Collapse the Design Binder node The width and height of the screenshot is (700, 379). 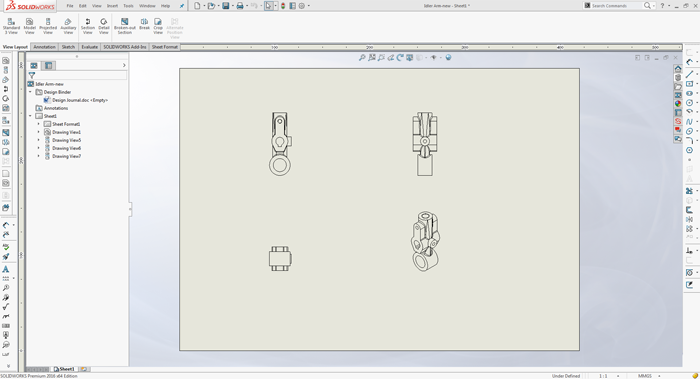point(30,92)
